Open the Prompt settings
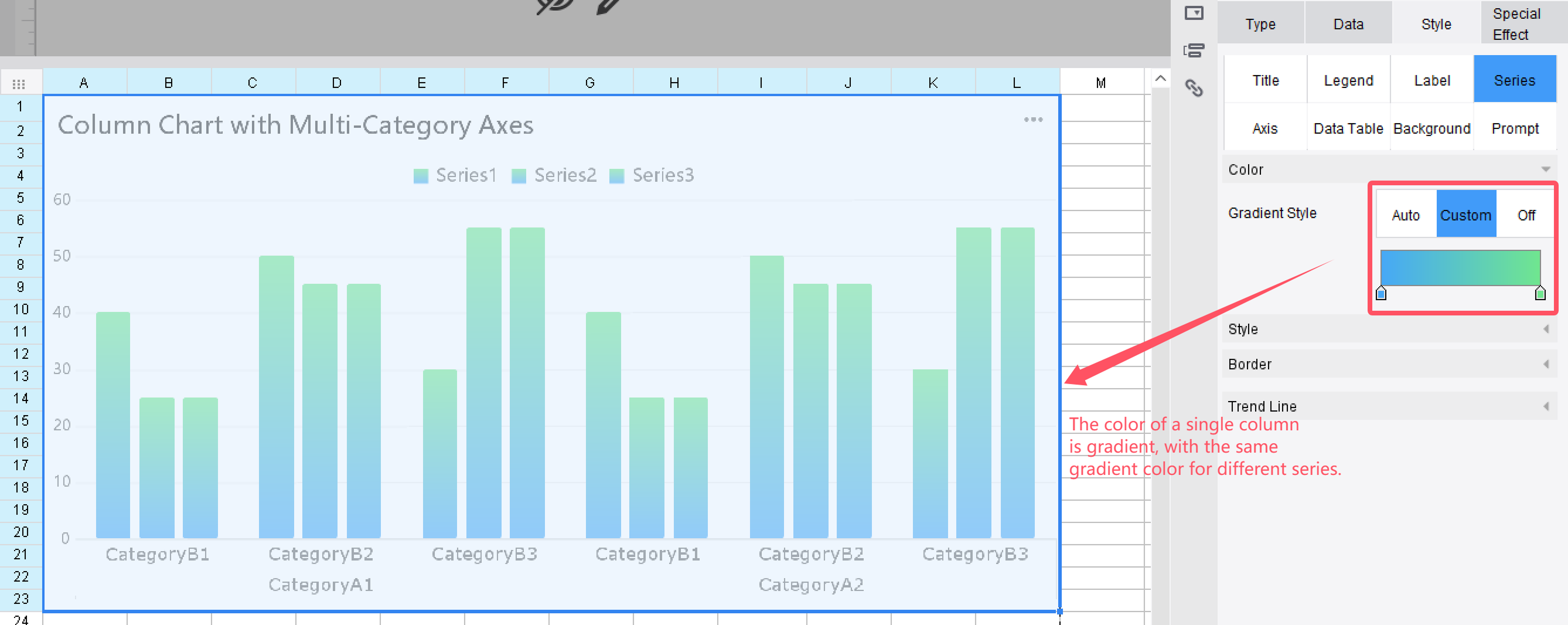 click(x=1515, y=128)
